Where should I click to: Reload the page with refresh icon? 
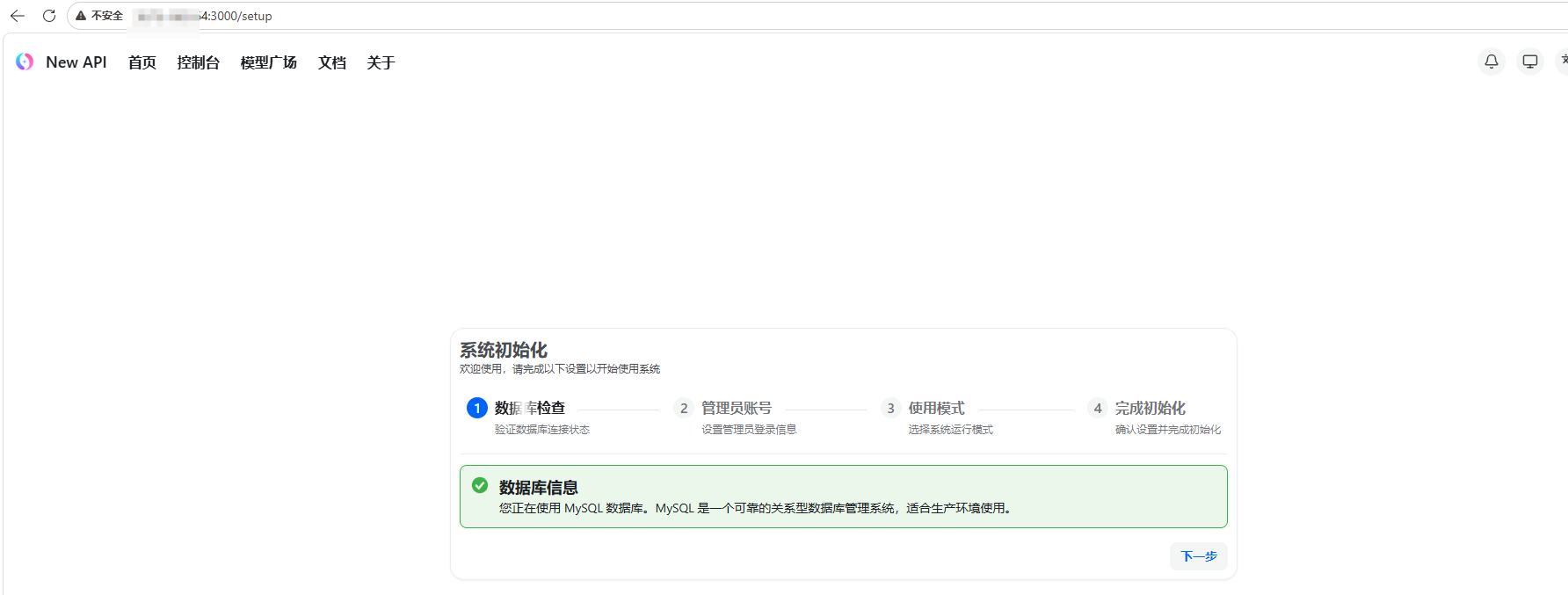[x=49, y=16]
